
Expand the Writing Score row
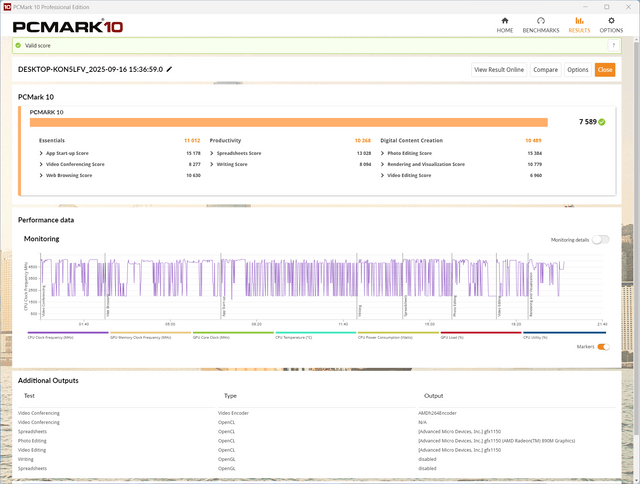pyautogui.click(x=212, y=164)
